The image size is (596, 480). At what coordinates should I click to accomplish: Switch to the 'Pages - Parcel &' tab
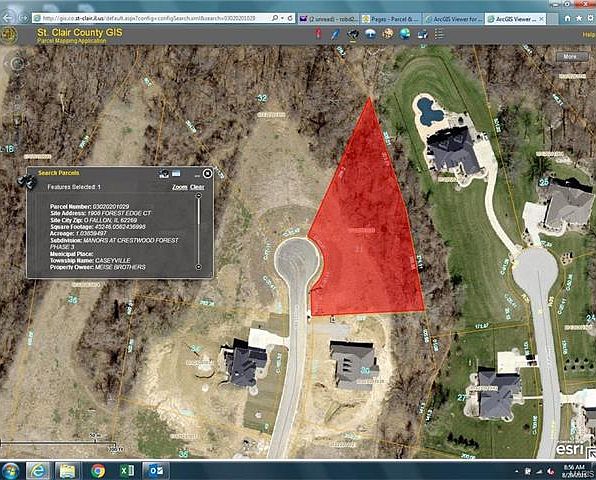pyautogui.click(x=390, y=19)
